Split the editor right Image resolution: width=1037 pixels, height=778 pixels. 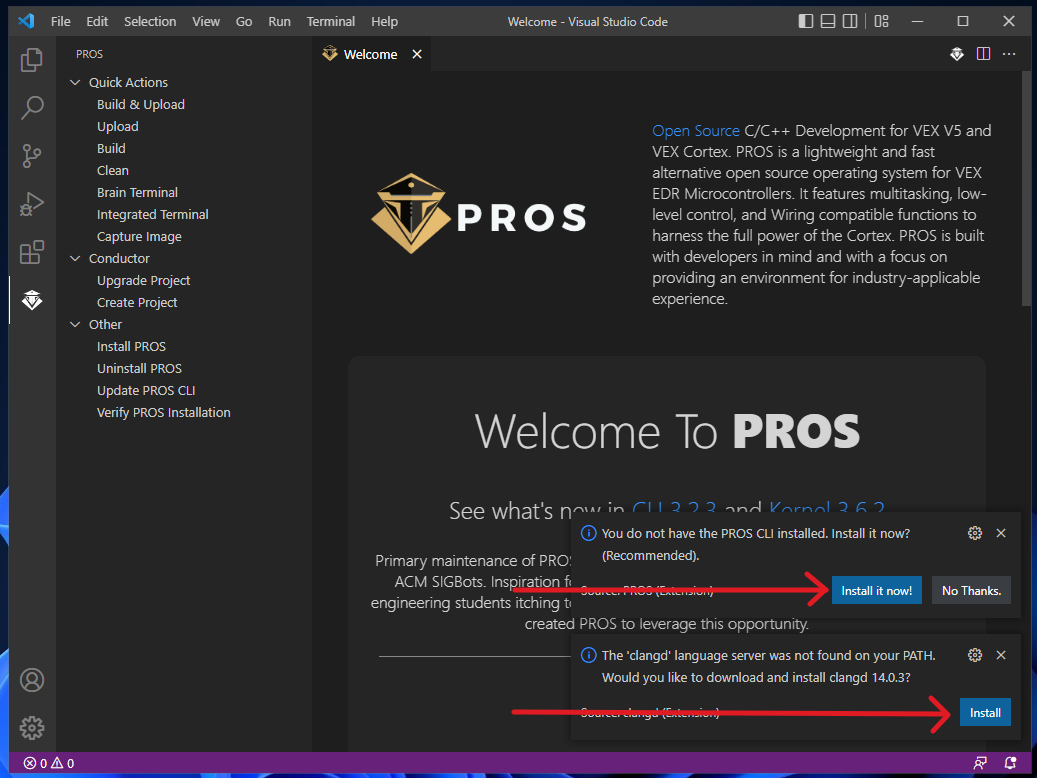pos(983,54)
